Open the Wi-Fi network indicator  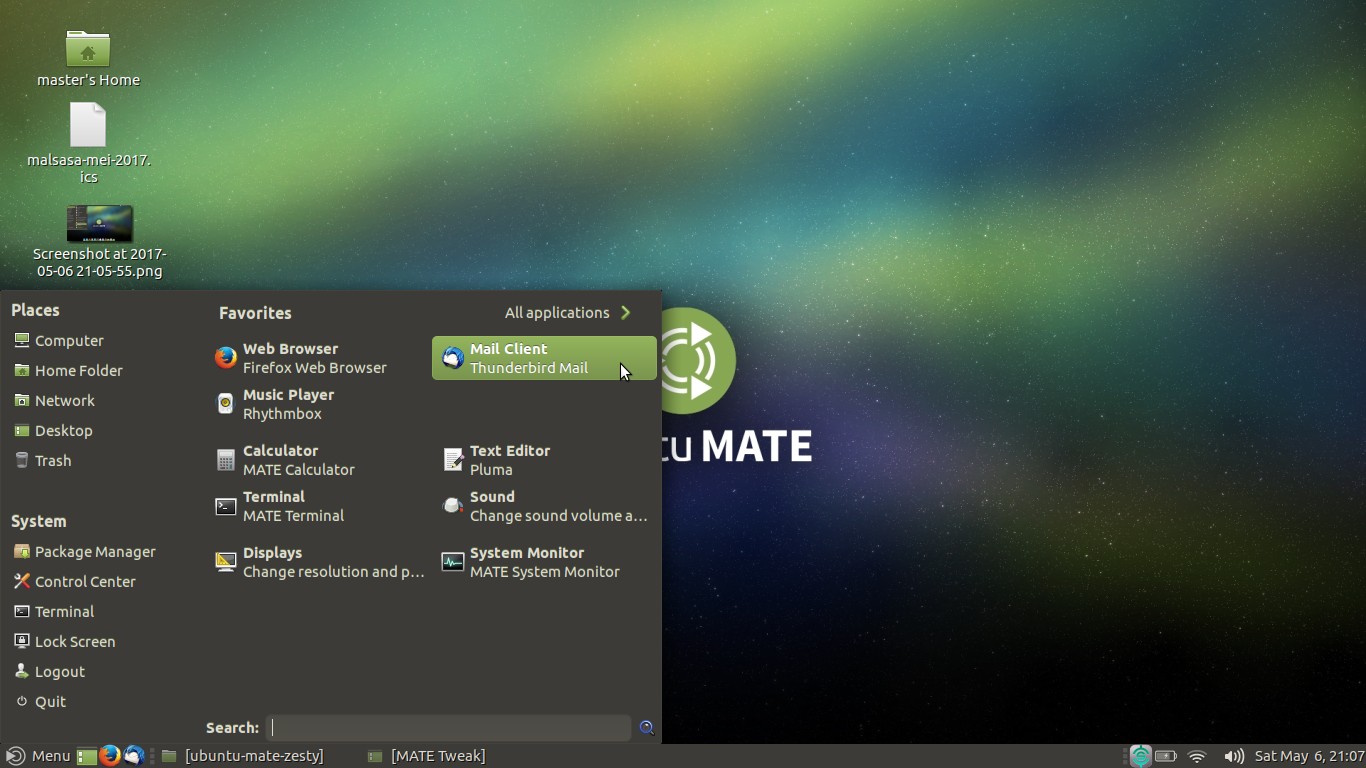pyautogui.click(x=1197, y=756)
